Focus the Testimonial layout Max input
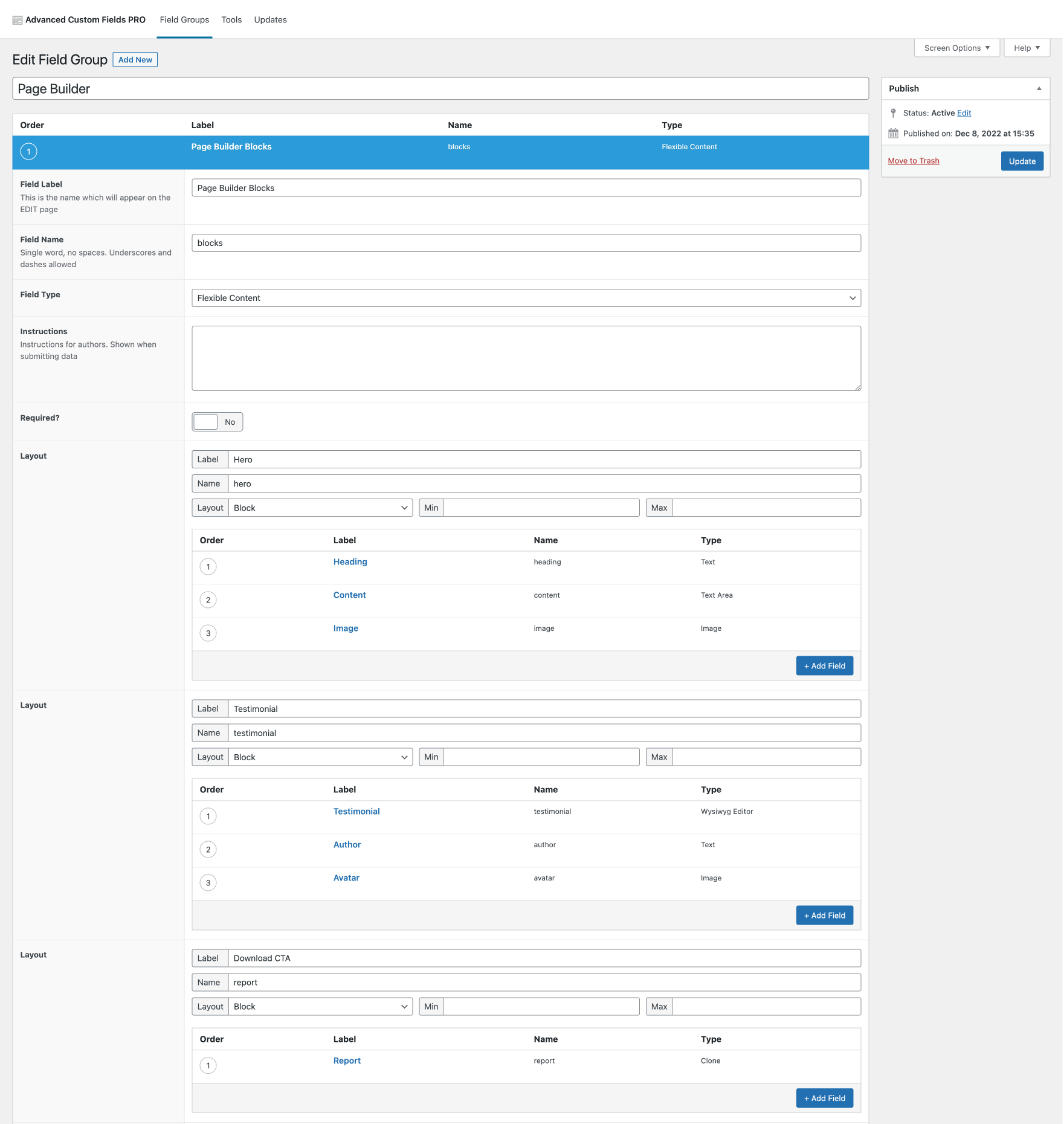 [x=766, y=757]
